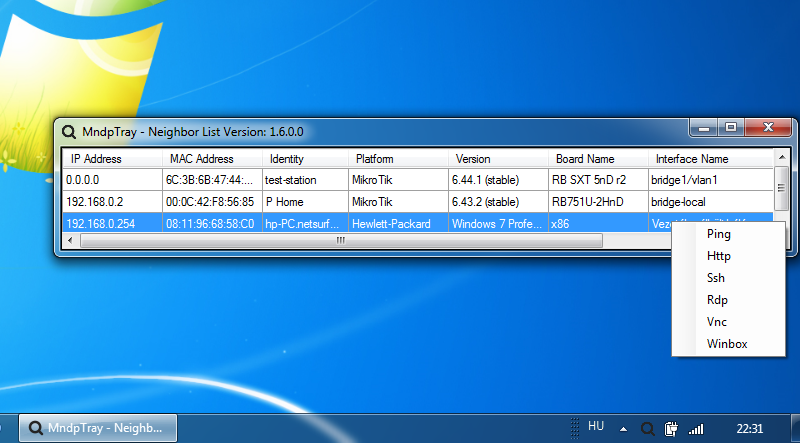The height and width of the screenshot is (443, 800).
Task: Click the Windows 7 Profe... version cell
Action: (x=498, y=224)
